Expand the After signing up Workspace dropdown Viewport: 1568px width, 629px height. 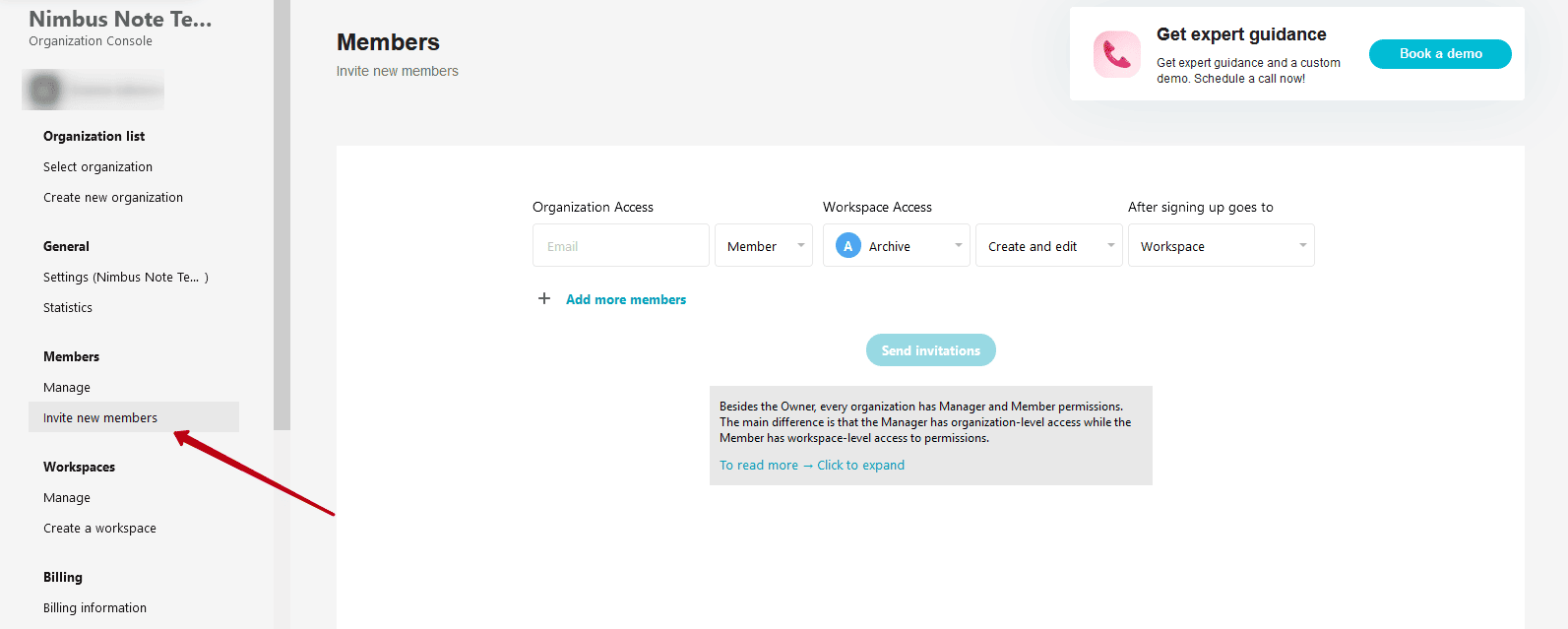1221,246
